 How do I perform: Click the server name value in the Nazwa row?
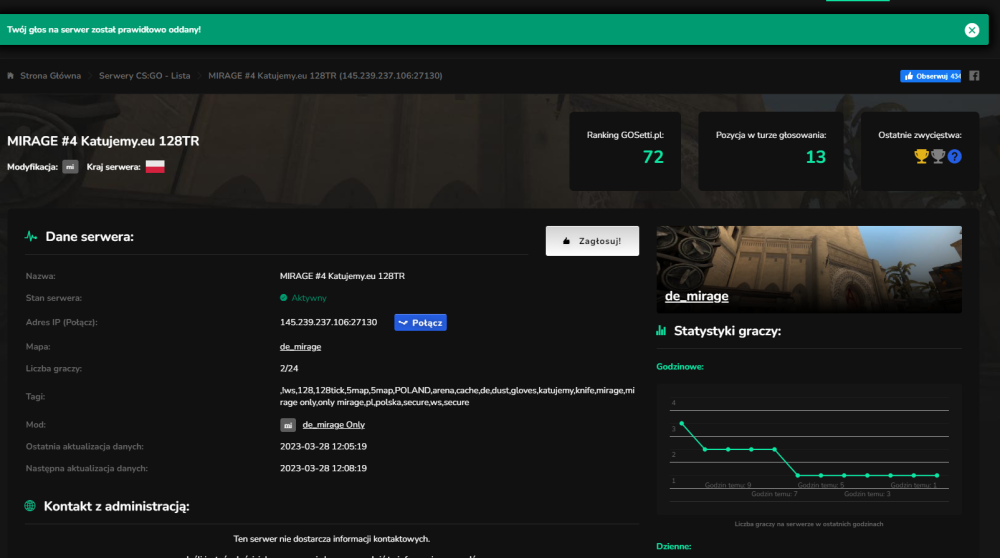point(342,276)
